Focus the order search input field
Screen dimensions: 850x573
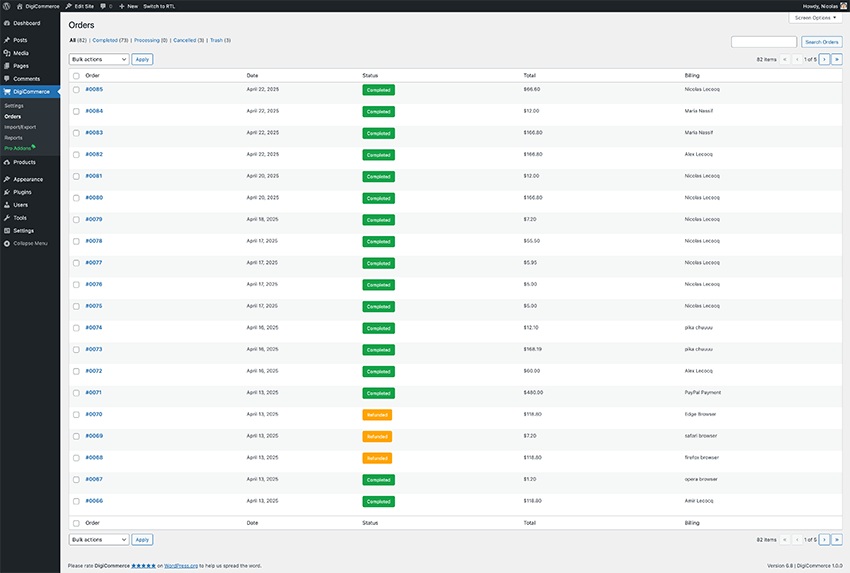(x=764, y=42)
